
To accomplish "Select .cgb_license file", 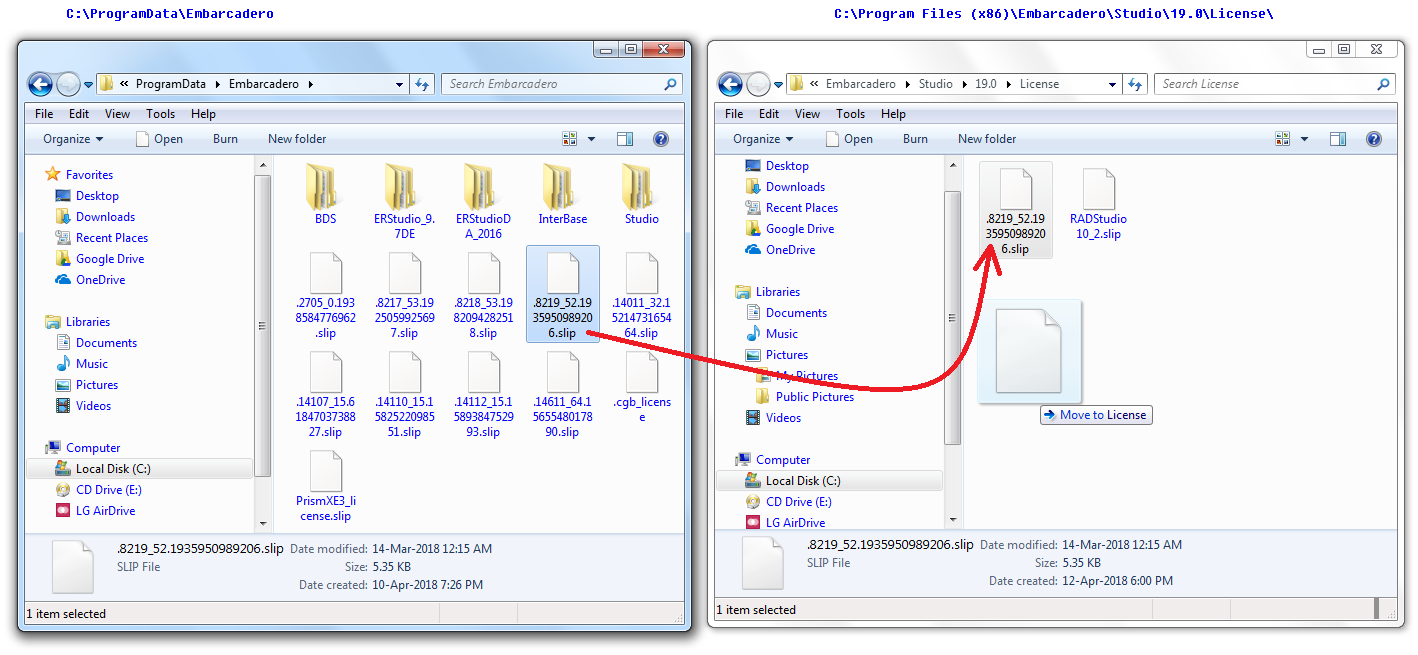I will (x=641, y=387).
